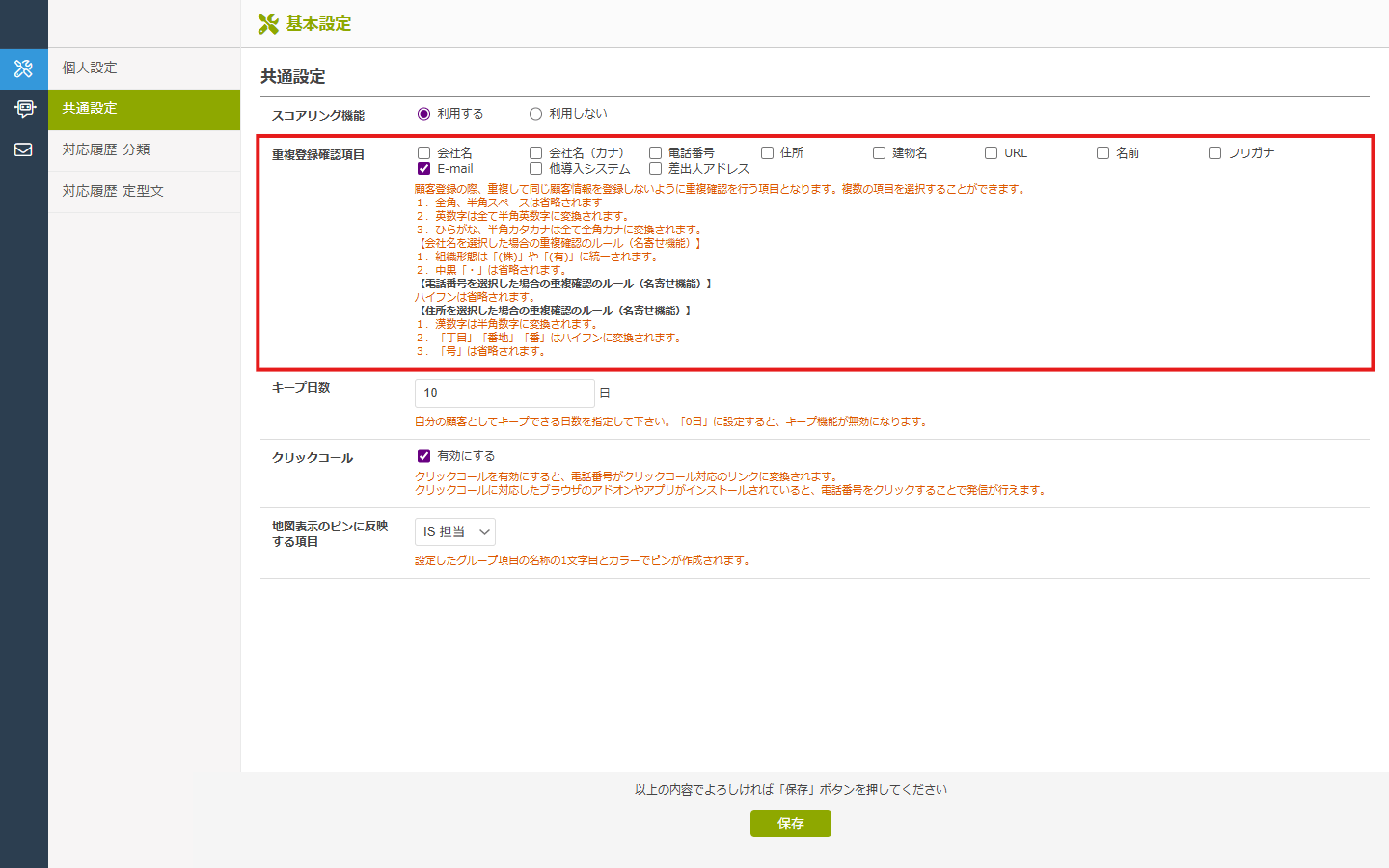Screen dimensions: 1389x868
Task: Click the 基本設定 tools icon in header
Action: (268, 24)
